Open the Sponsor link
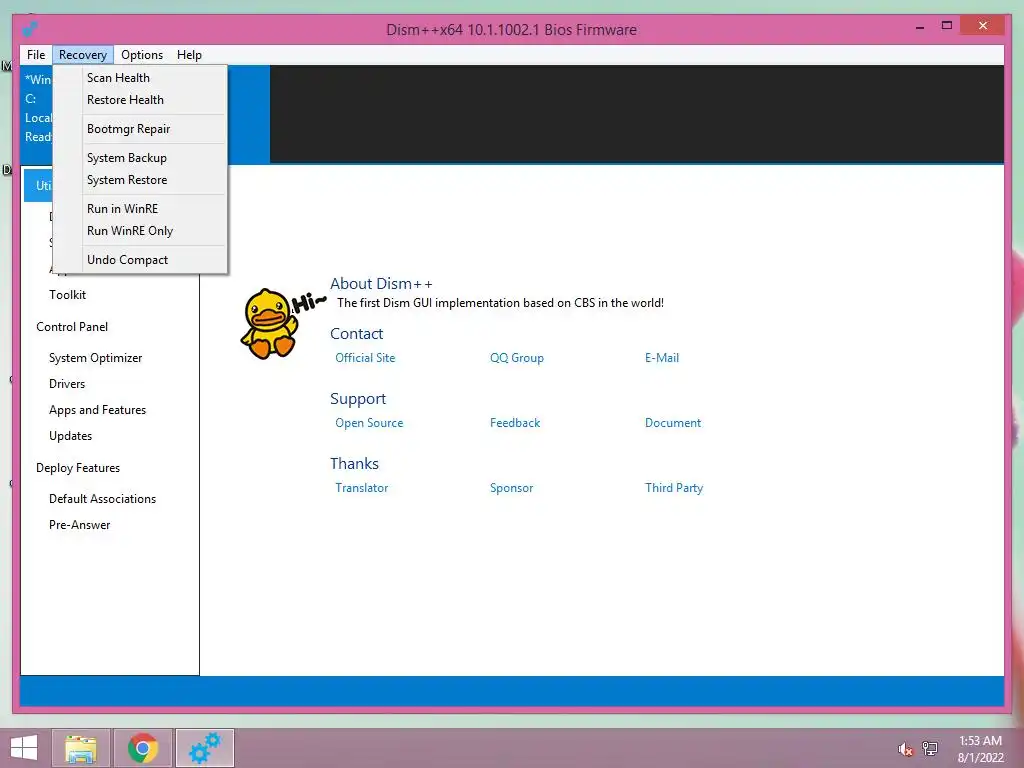The width and height of the screenshot is (1024, 768). [511, 488]
